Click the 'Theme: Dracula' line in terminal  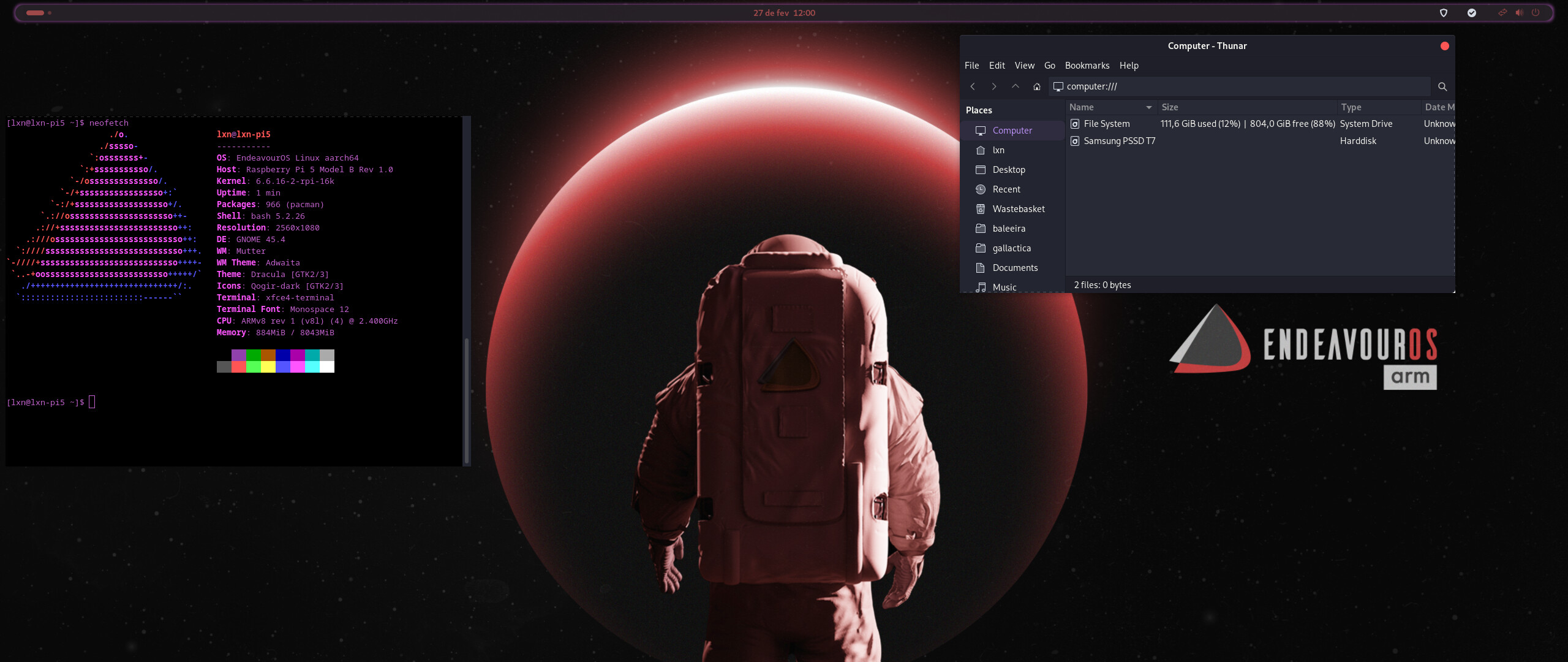pos(273,274)
